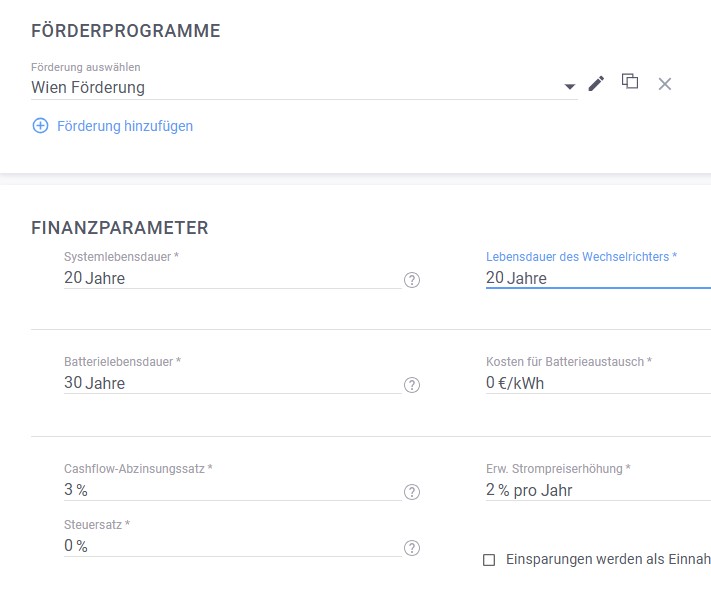Open help icon for Steuersatz
Viewport: 711px width, 600px height.
point(412,548)
